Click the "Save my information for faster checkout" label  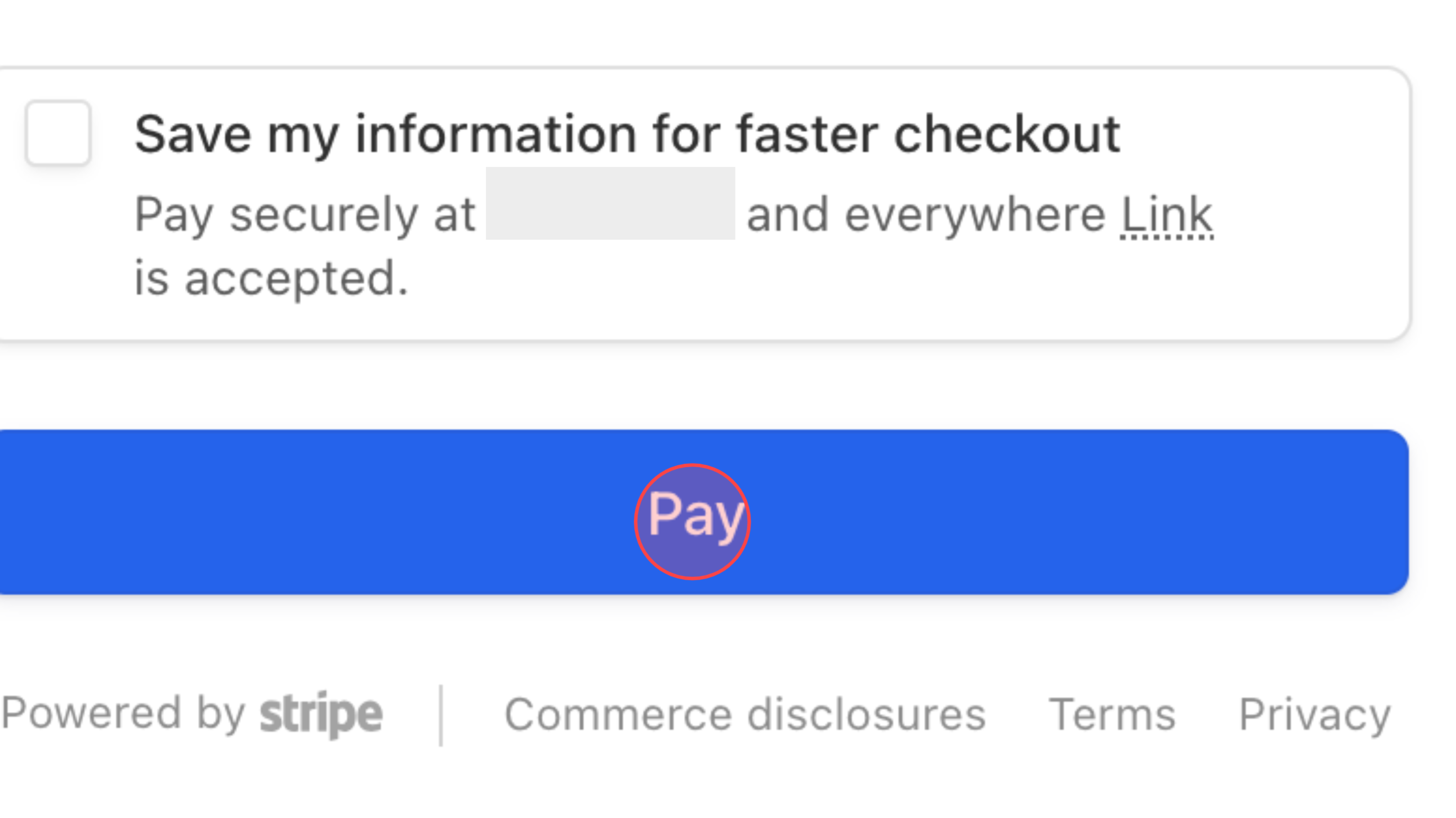[627, 134]
